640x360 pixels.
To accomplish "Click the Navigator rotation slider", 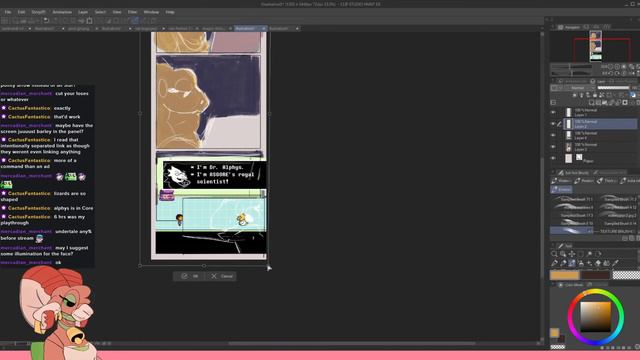I will click(x=571, y=73).
